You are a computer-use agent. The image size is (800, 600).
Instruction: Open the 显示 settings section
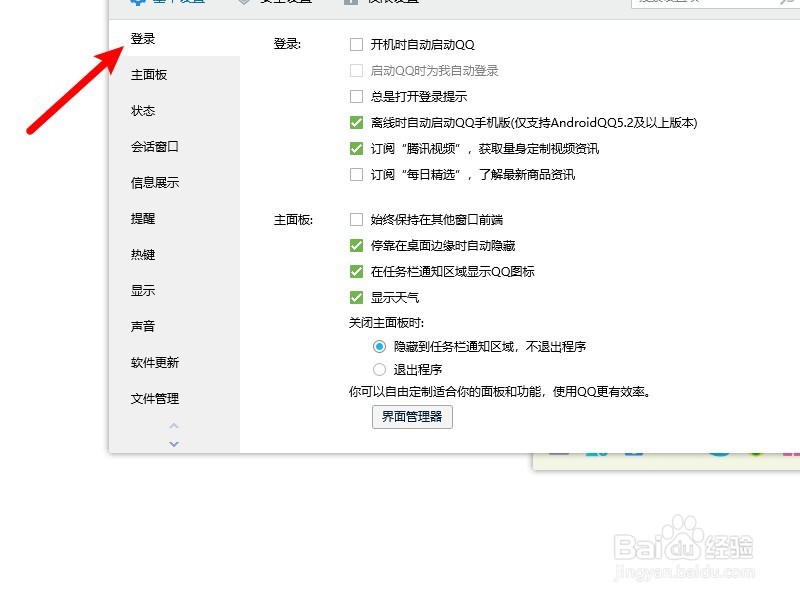(143, 291)
